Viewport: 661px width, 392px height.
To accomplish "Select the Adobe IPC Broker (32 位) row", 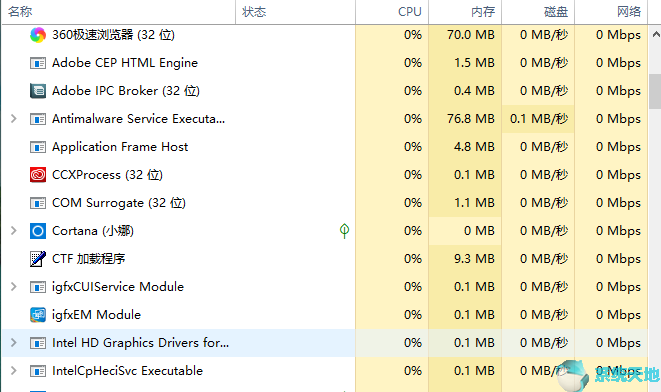I will 325,91.
